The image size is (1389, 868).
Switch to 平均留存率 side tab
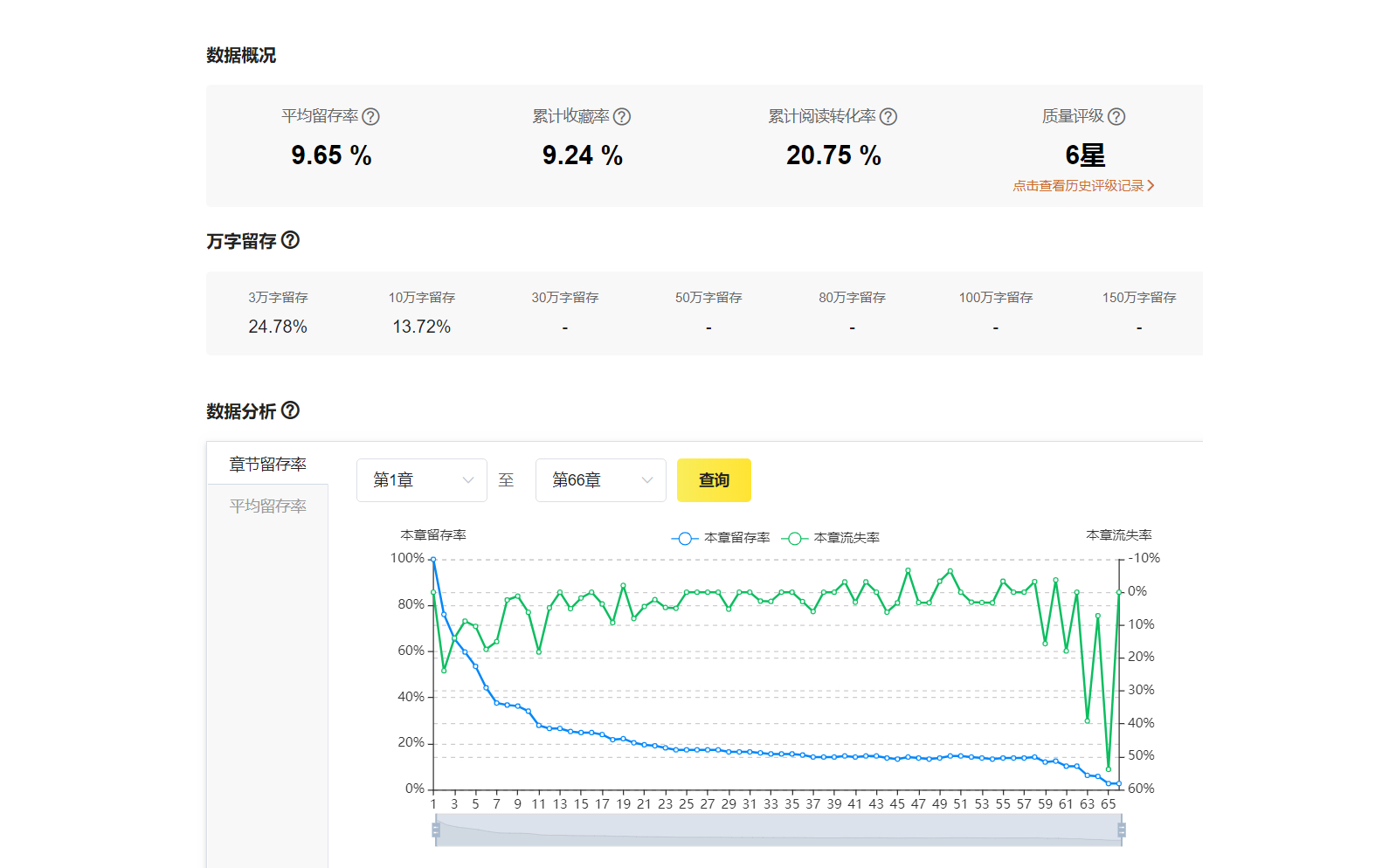[267, 506]
